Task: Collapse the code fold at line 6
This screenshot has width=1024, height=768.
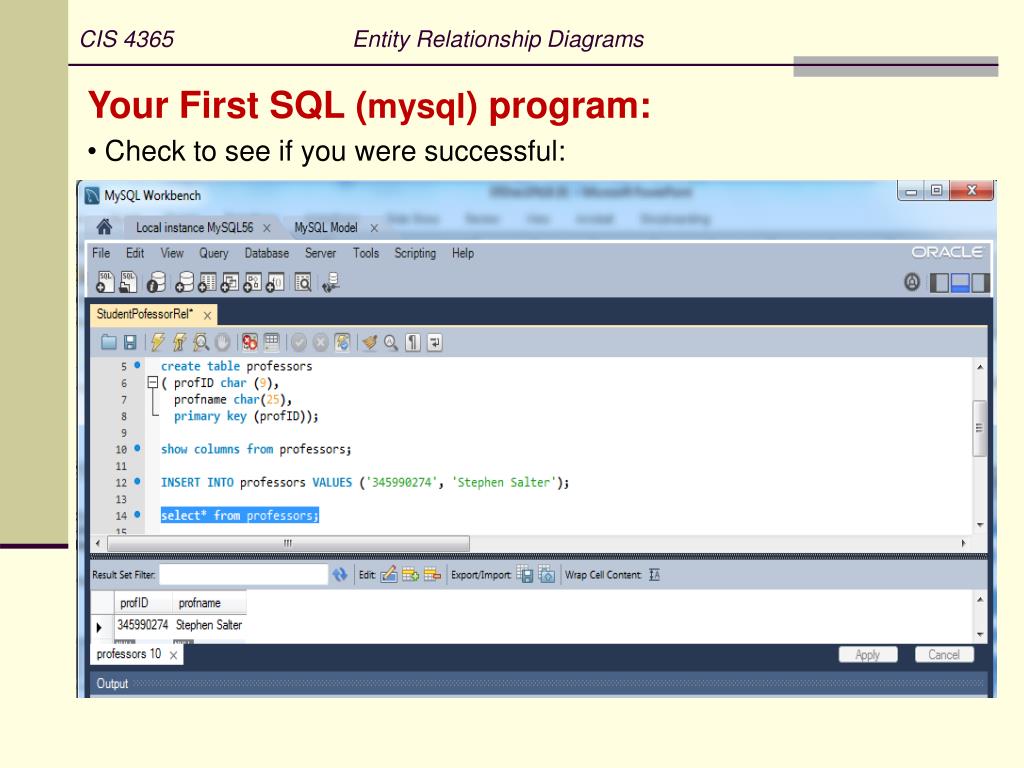Action: point(153,383)
